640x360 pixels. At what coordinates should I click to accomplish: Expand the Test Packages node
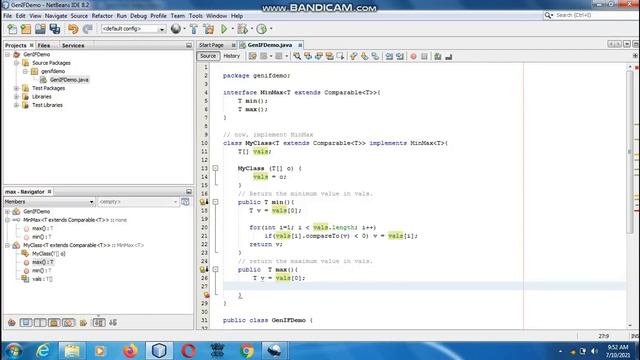point(16,88)
